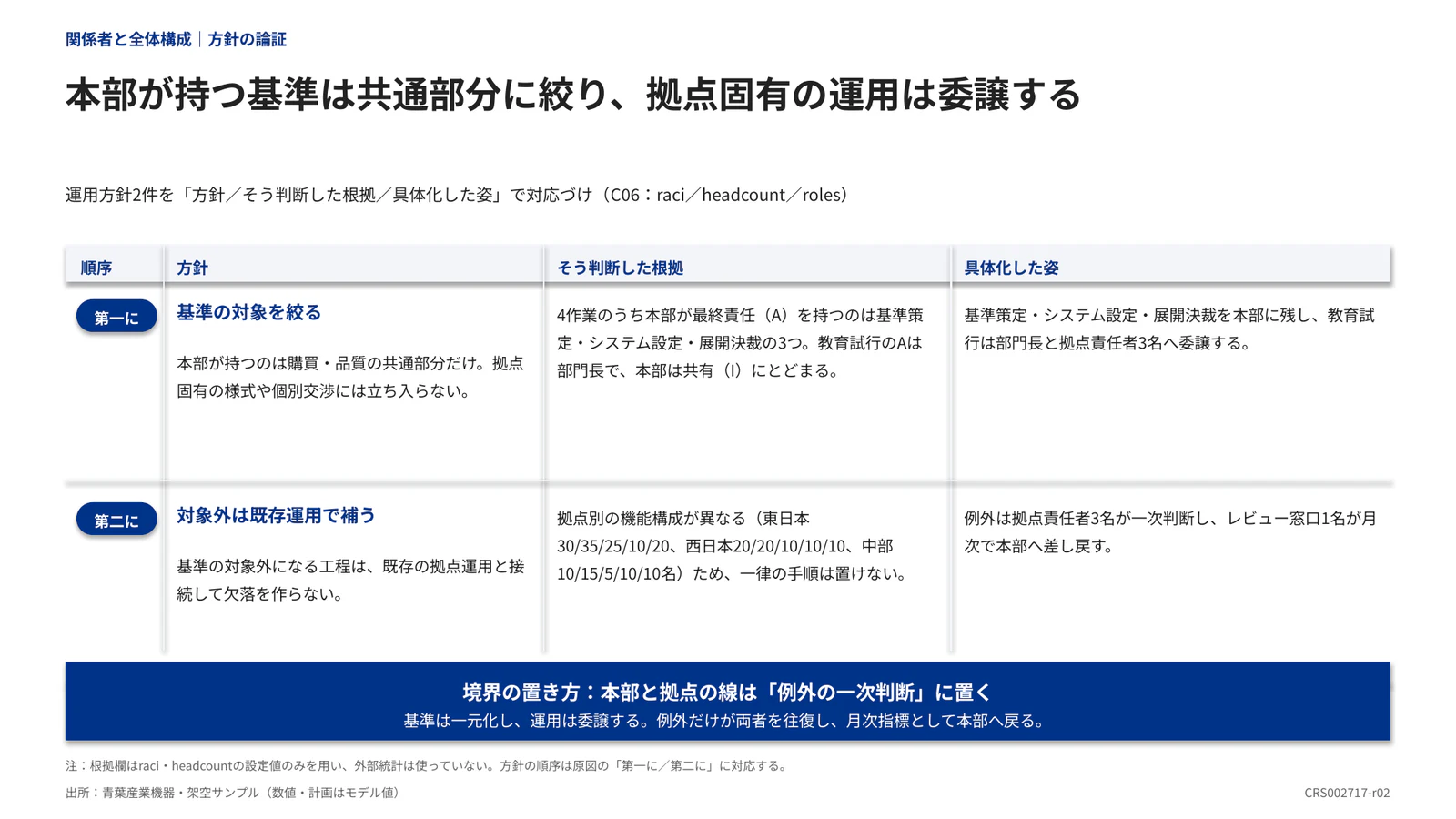Click the cell starting 拠点別の機能構成が異なる
Viewport: 1456px width, 819px height.
pyautogui.click(x=733, y=546)
